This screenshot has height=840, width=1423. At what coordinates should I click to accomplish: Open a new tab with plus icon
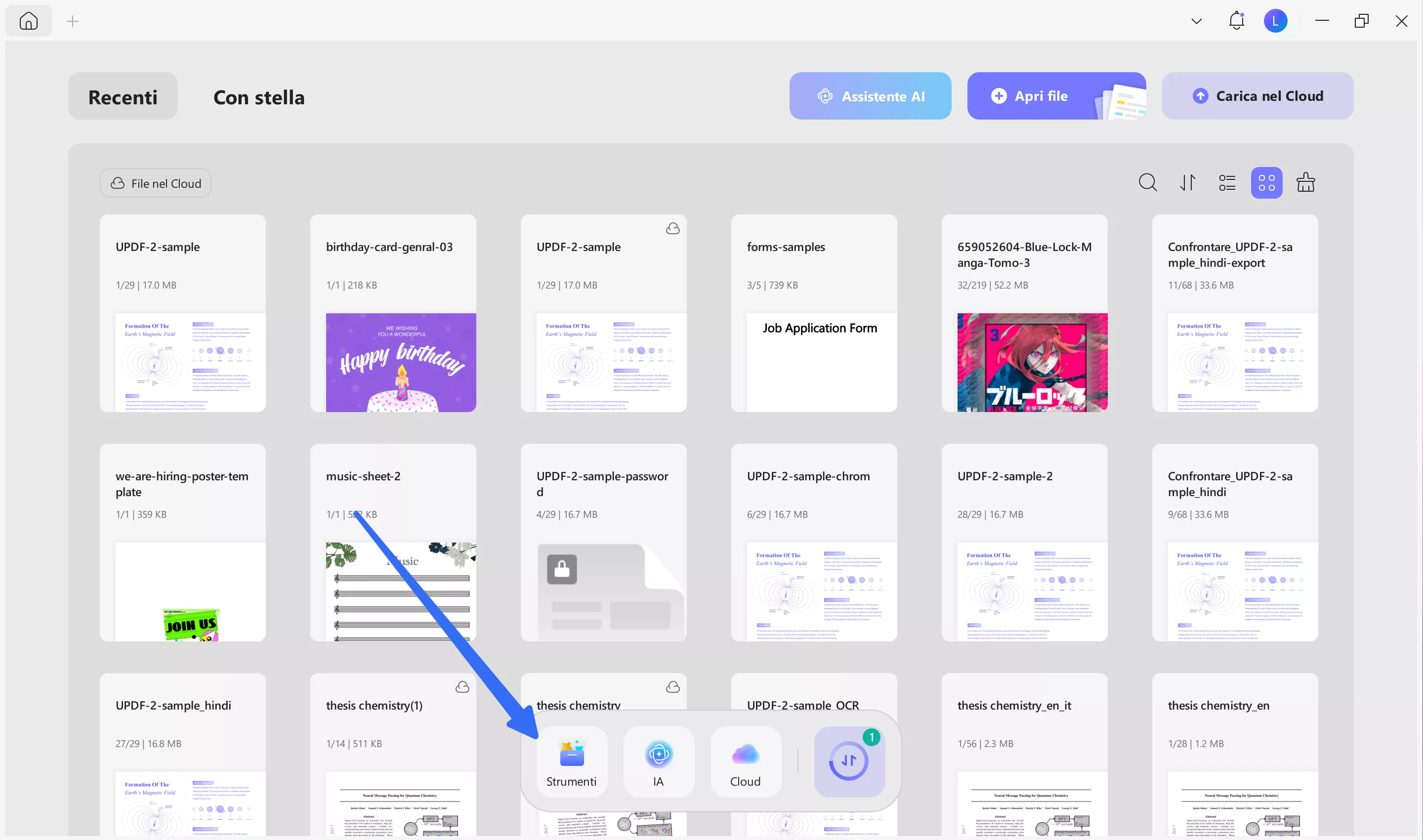click(x=73, y=22)
